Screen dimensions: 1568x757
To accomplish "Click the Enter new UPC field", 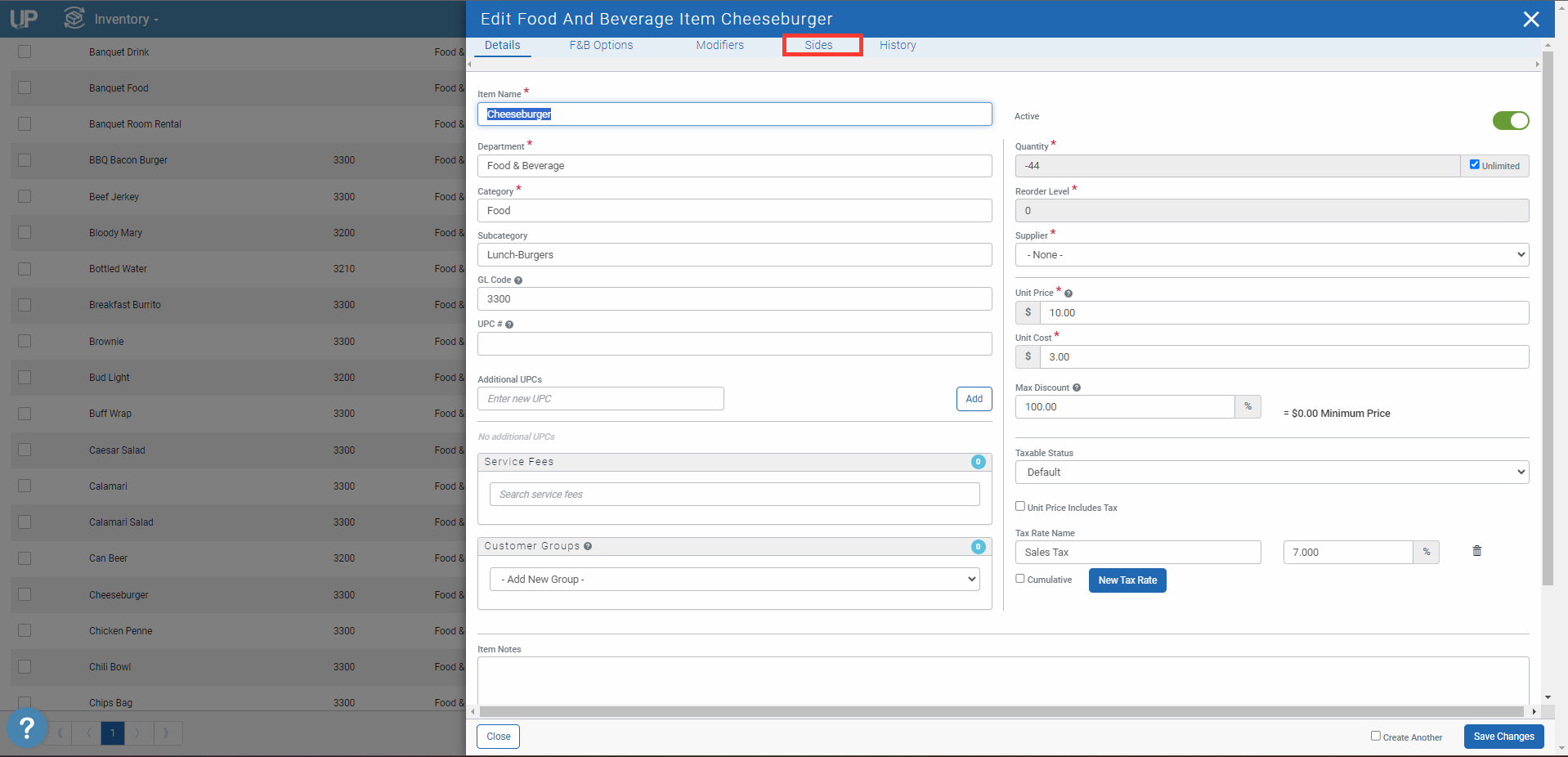I will click(601, 399).
